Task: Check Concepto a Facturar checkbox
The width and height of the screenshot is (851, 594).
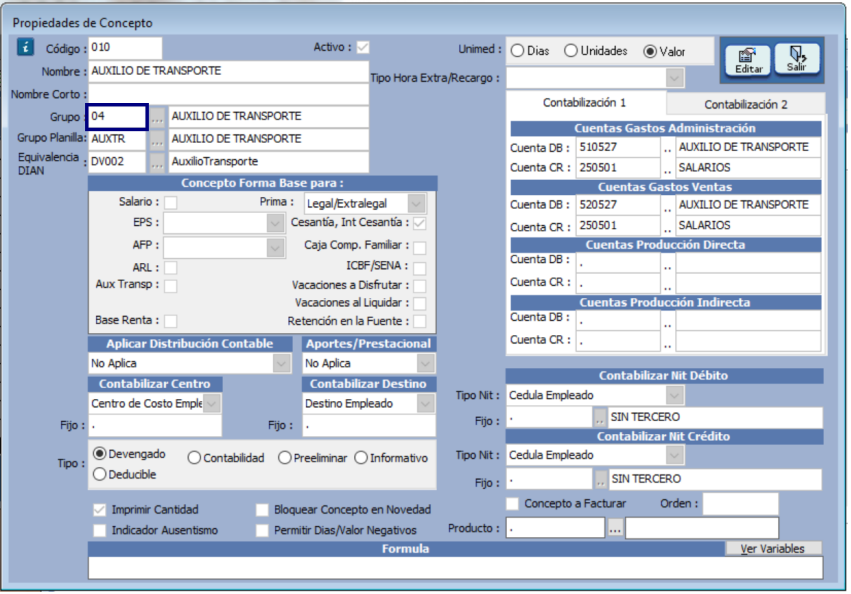Action: (x=512, y=503)
